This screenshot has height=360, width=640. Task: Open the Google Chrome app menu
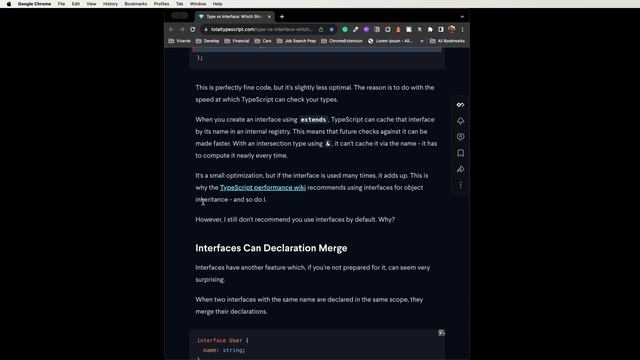click(34, 4)
